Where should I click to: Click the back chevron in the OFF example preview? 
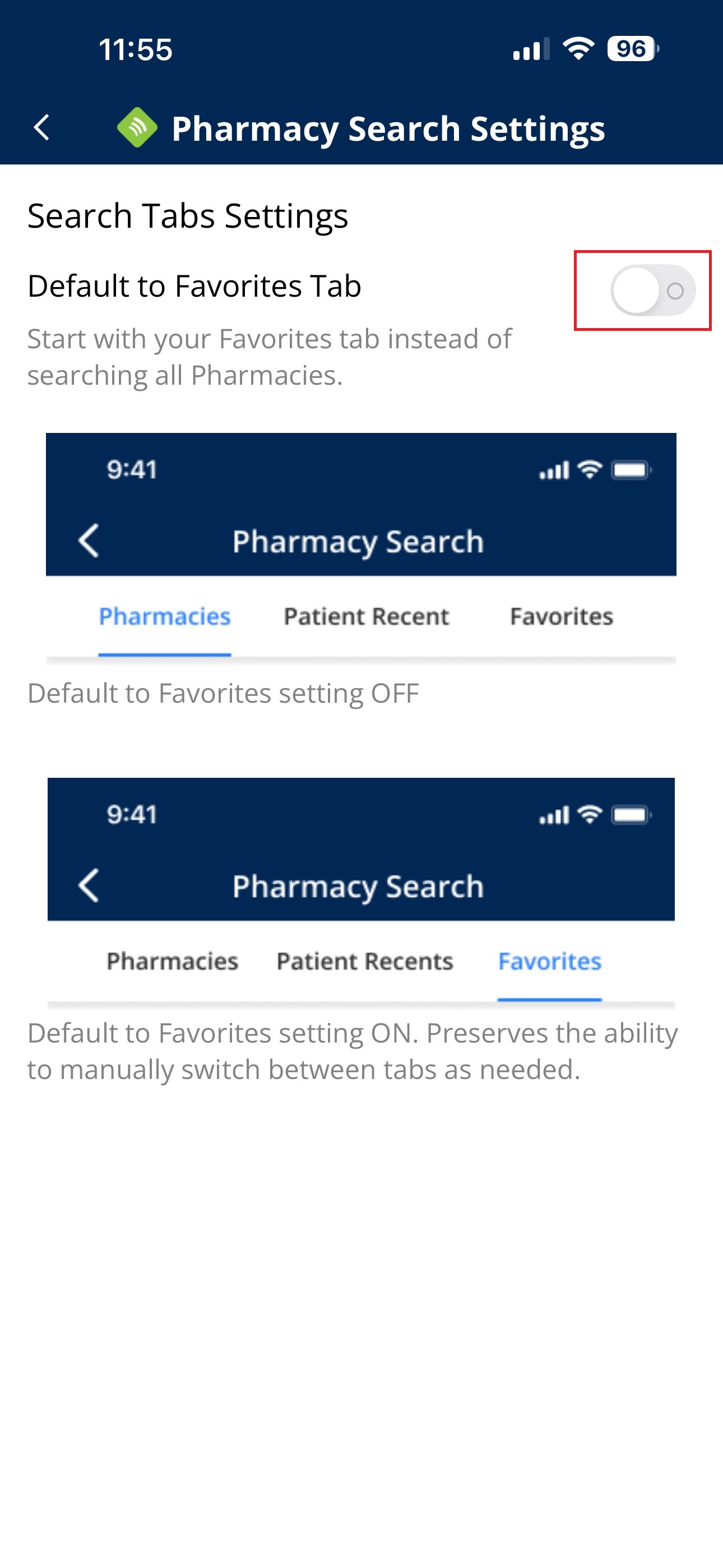[x=89, y=541]
